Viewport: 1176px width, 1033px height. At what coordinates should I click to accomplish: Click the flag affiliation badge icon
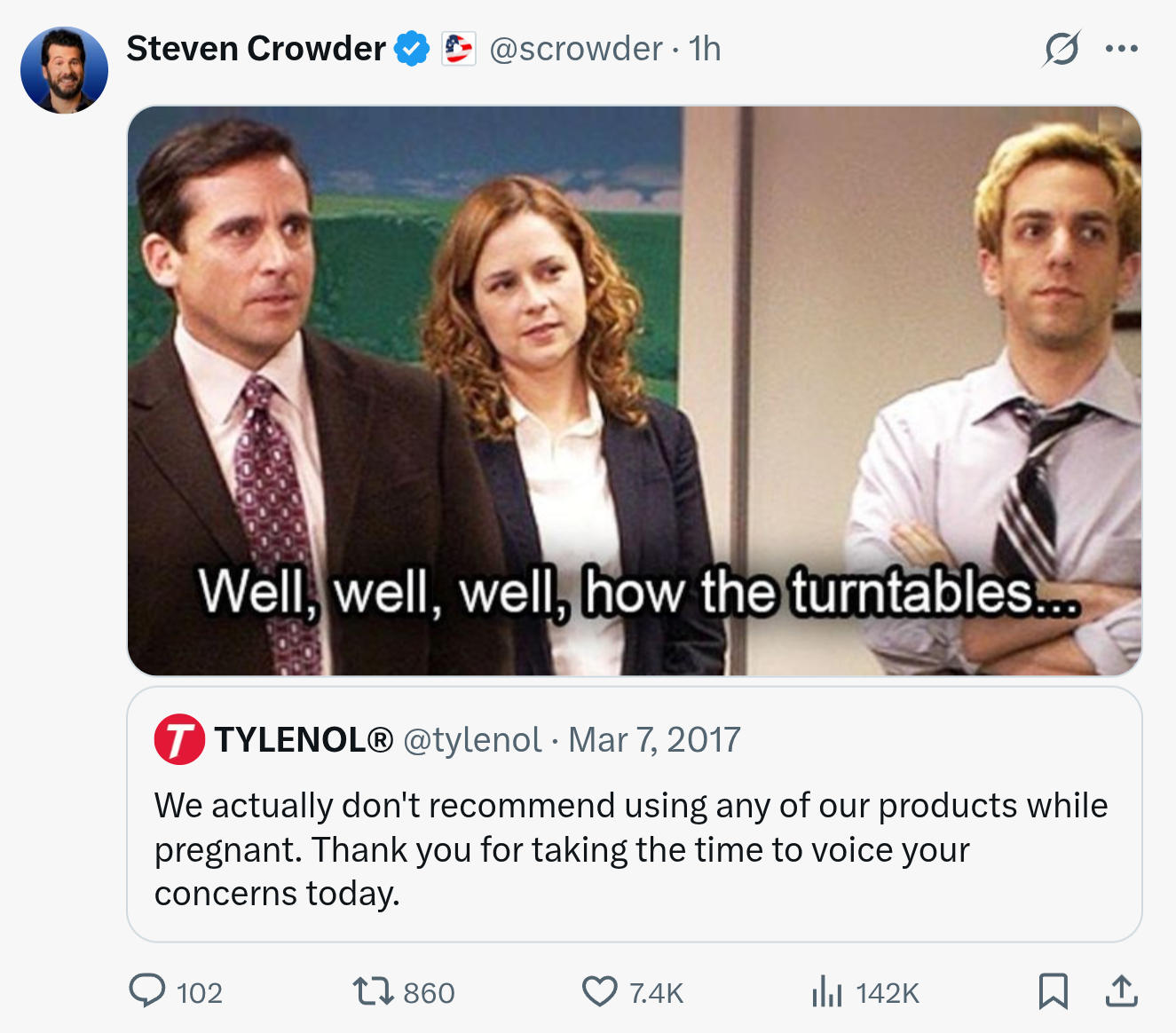click(x=459, y=49)
